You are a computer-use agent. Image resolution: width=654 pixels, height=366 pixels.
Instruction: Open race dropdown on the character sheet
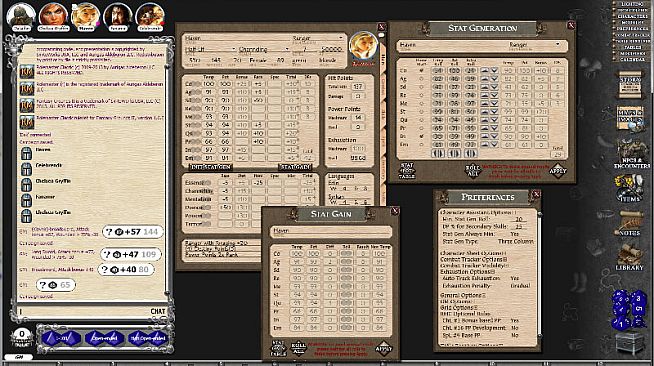(234, 49)
